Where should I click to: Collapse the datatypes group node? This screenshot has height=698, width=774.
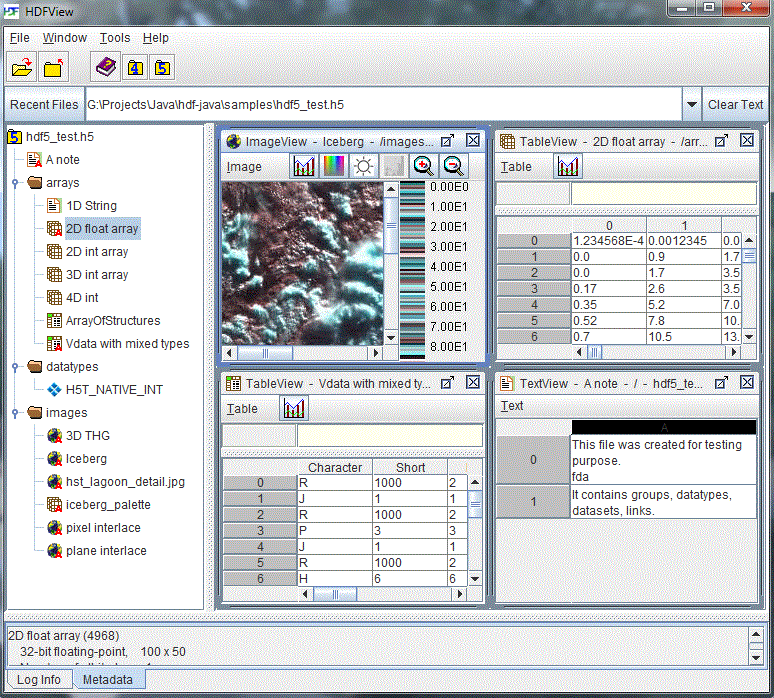(15, 367)
